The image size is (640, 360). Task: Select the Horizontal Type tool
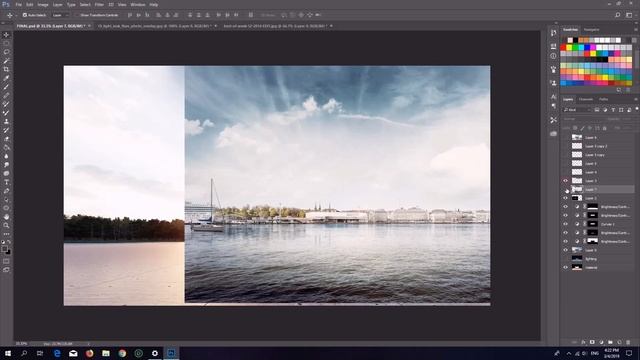tap(6, 182)
